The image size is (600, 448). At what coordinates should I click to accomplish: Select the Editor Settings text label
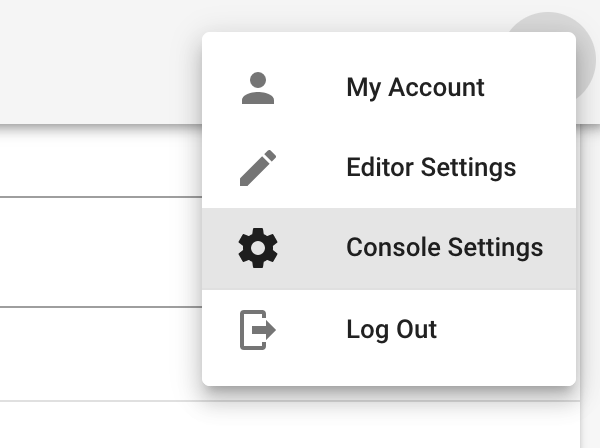click(431, 168)
